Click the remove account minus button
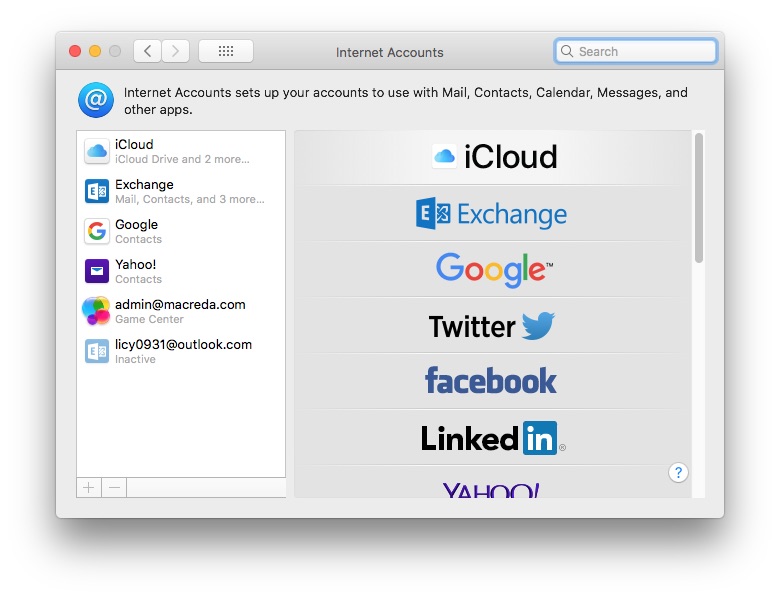The image size is (780, 598). pos(114,488)
